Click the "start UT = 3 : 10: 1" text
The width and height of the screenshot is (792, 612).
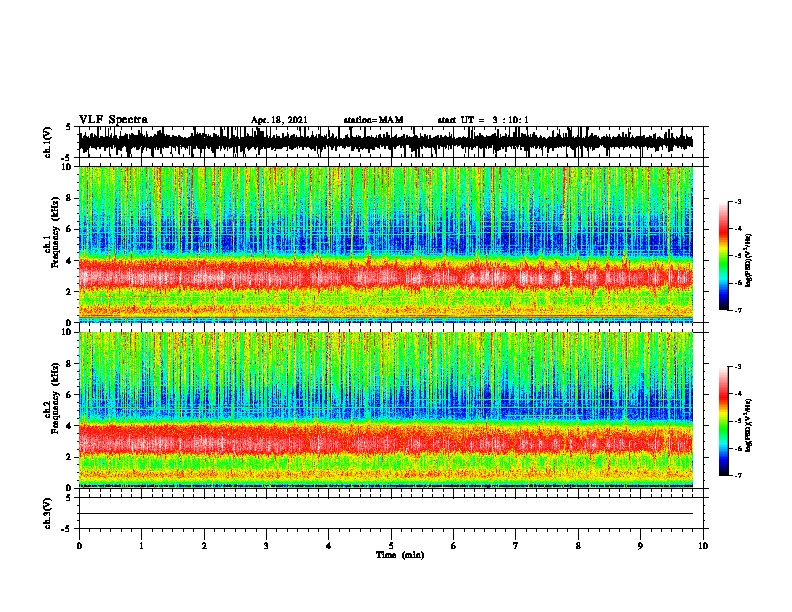(x=483, y=120)
